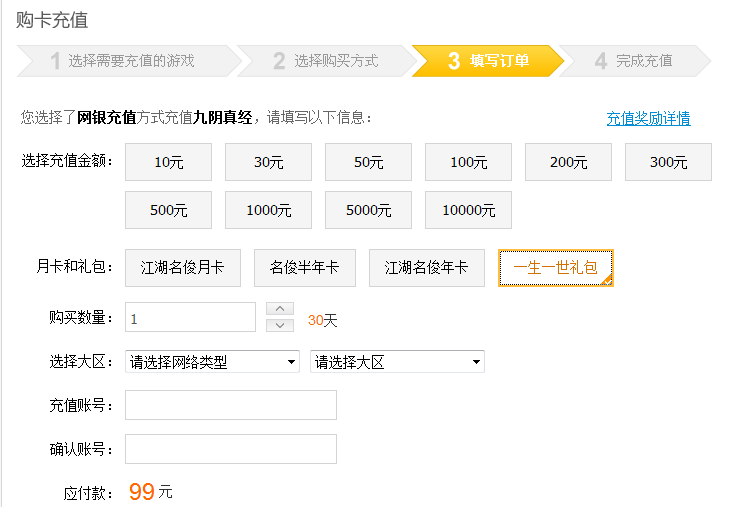740x507 pixels.
Task: Choose the 名俊半年卡 option
Action: click(304, 268)
